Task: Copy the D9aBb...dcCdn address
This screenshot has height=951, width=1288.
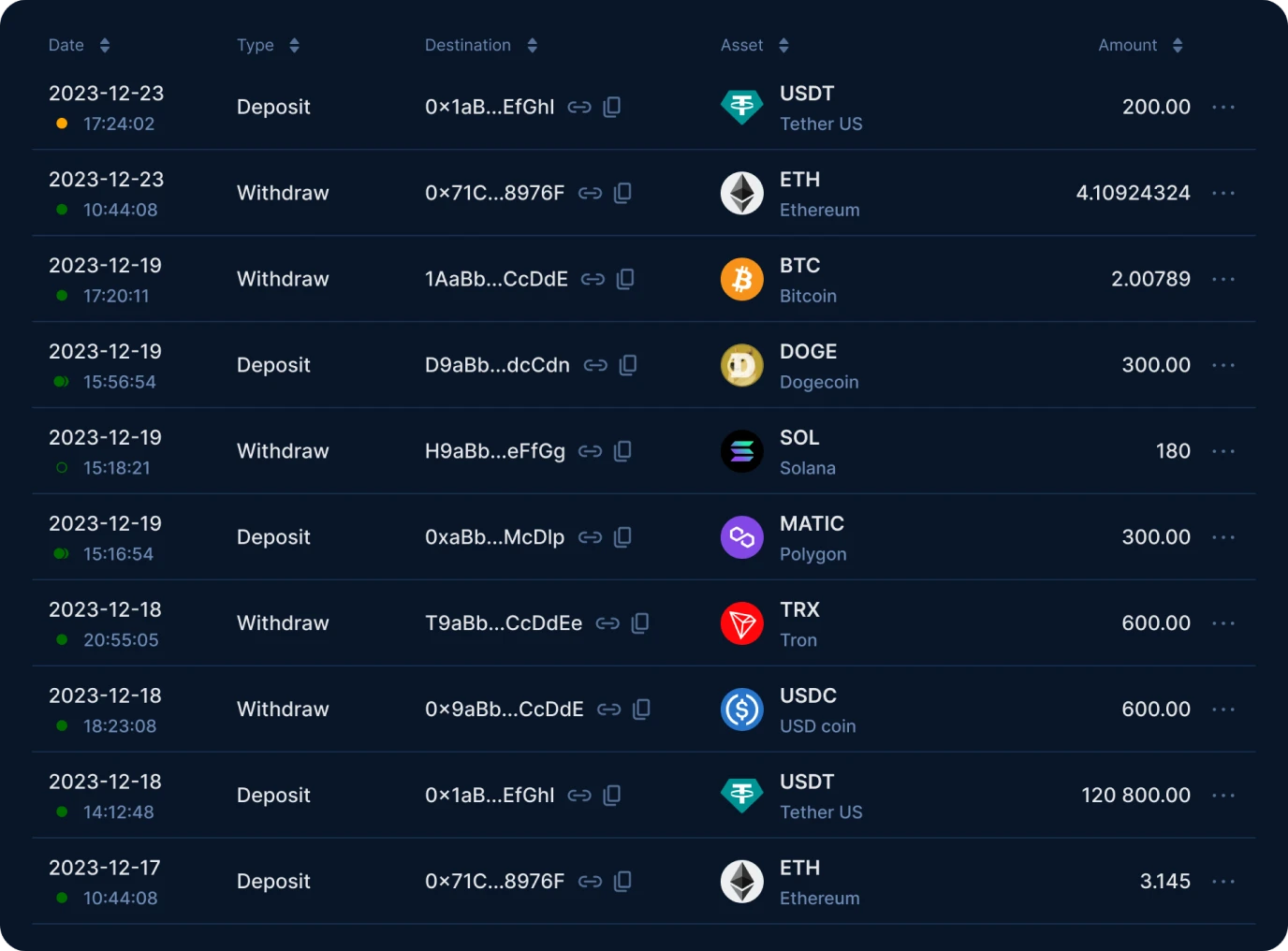Action: tap(628, 365)
